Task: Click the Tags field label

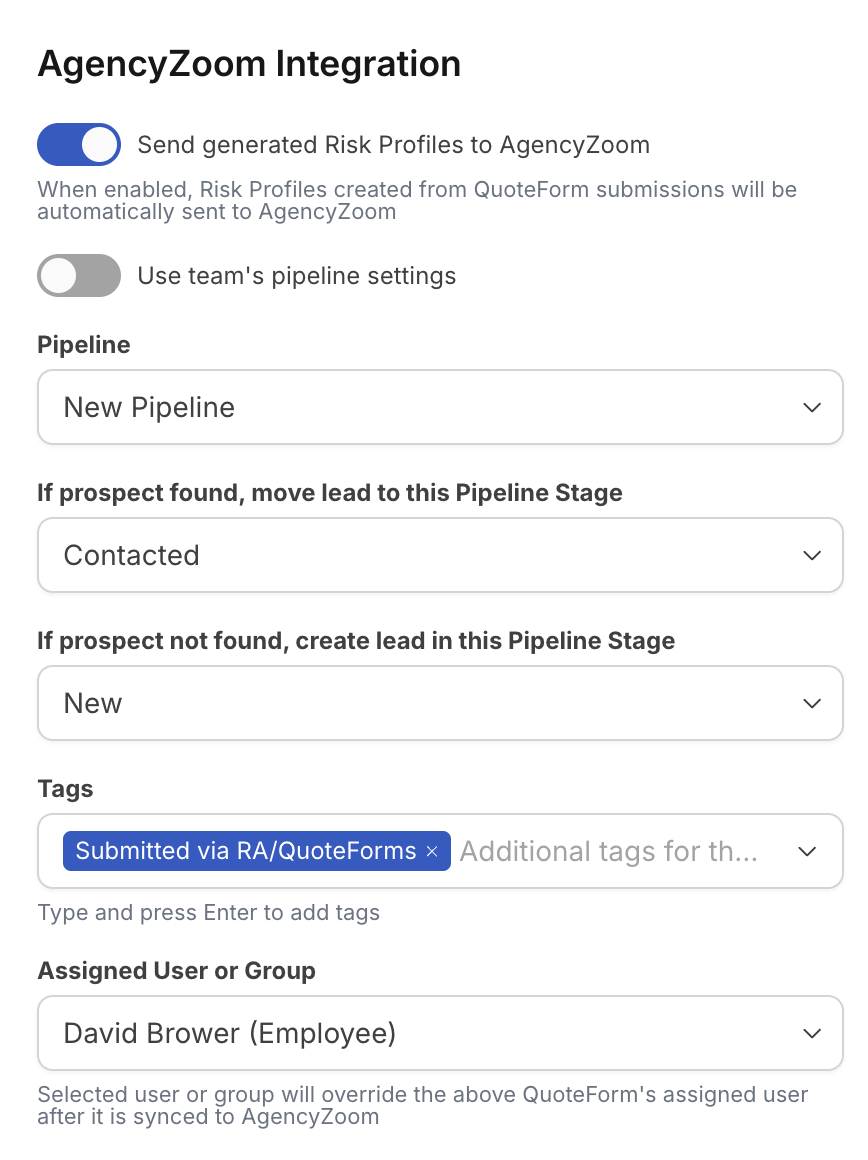Action: coord(65,789)
